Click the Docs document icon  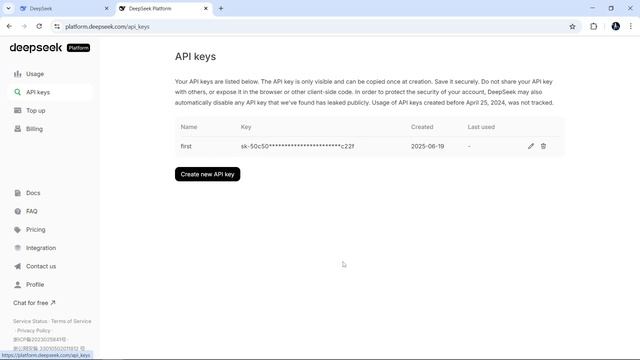click(x=18, y=193)
